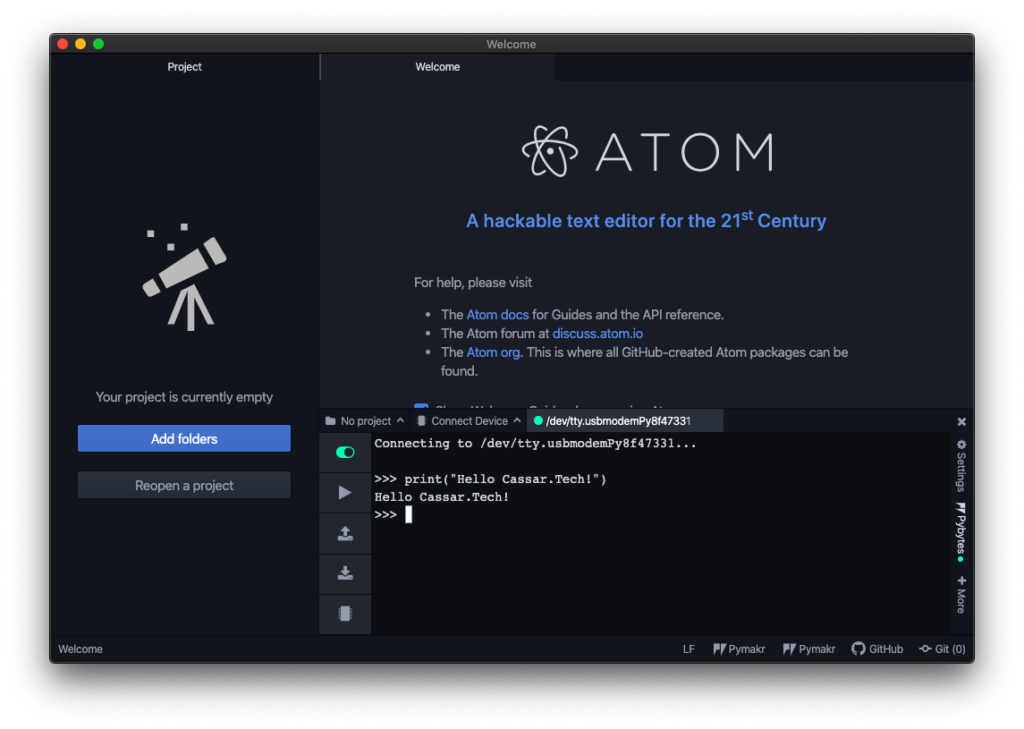Click the LF line ending indicator

coord(688,649)
